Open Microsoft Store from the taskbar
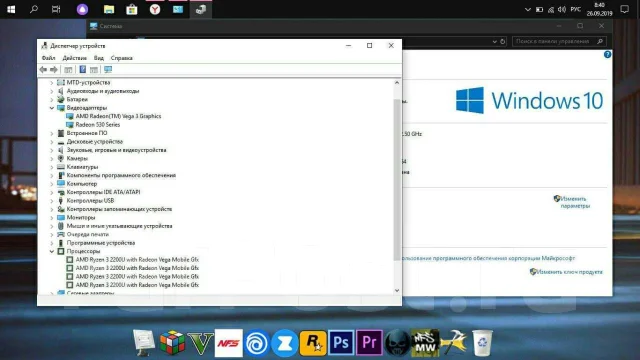Screen dimensions: 640x360 click(132, 9)
